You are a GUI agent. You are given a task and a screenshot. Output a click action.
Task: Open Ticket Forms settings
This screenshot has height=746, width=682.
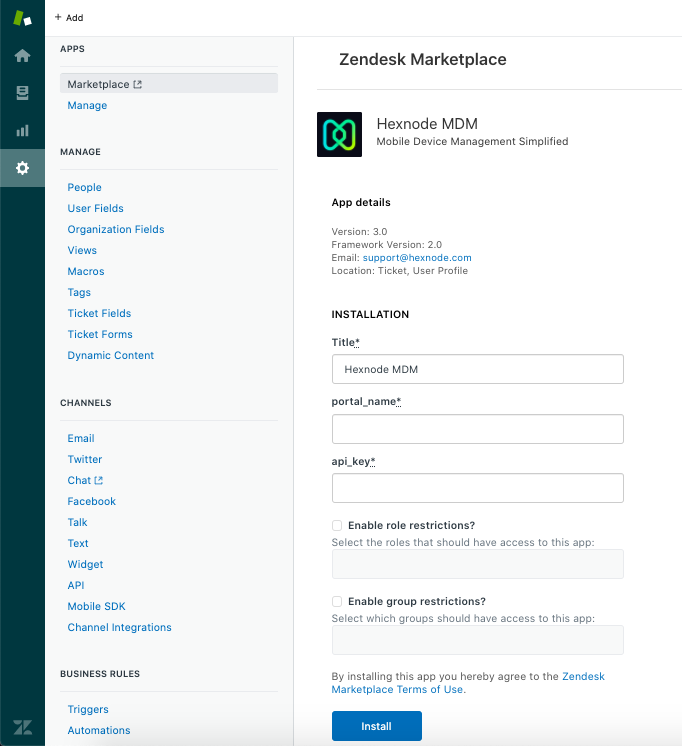point(100,334)
